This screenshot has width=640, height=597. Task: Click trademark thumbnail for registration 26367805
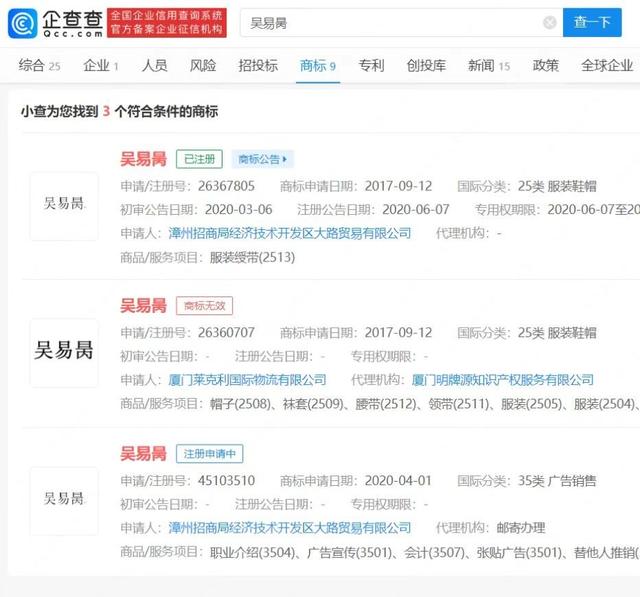(x=64, y=206)
